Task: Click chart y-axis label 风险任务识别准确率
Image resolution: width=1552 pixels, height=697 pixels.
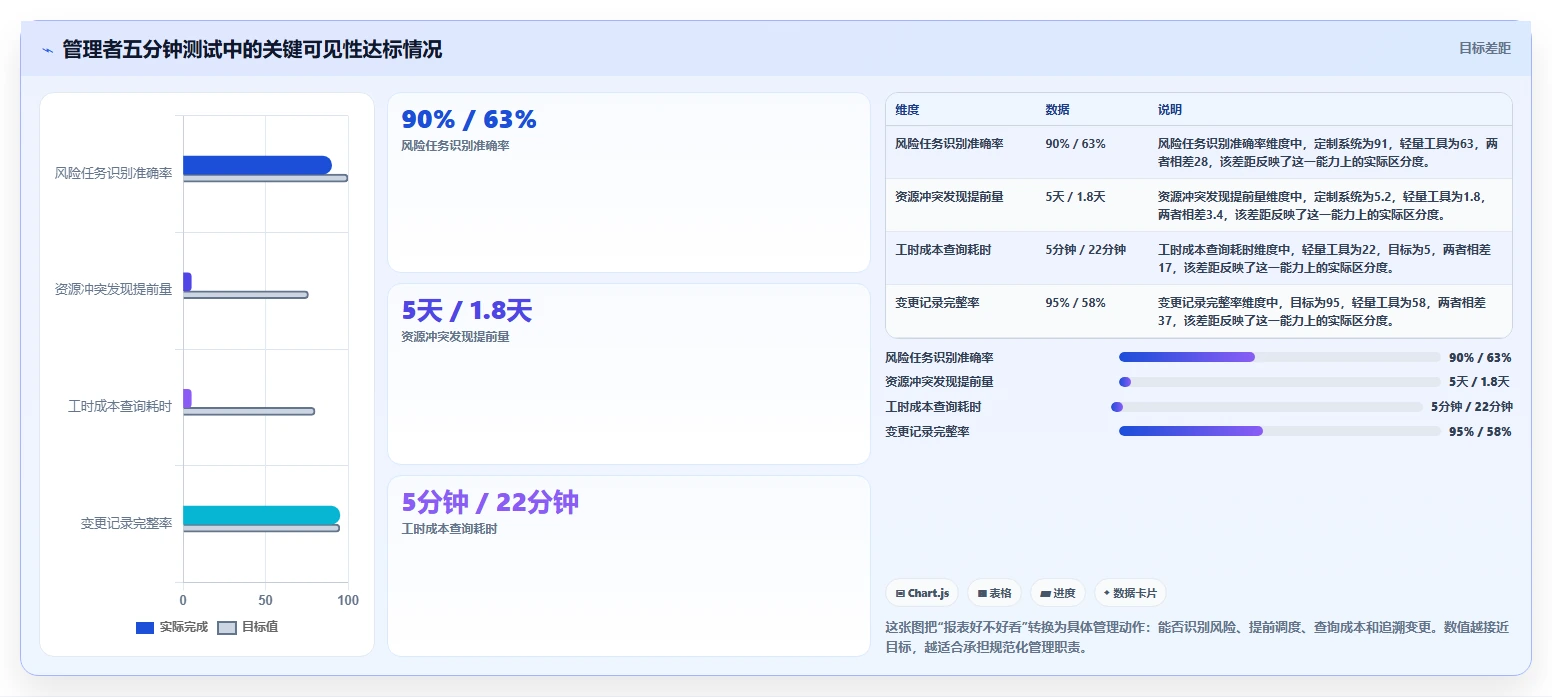Action: [x=113, y=173]
